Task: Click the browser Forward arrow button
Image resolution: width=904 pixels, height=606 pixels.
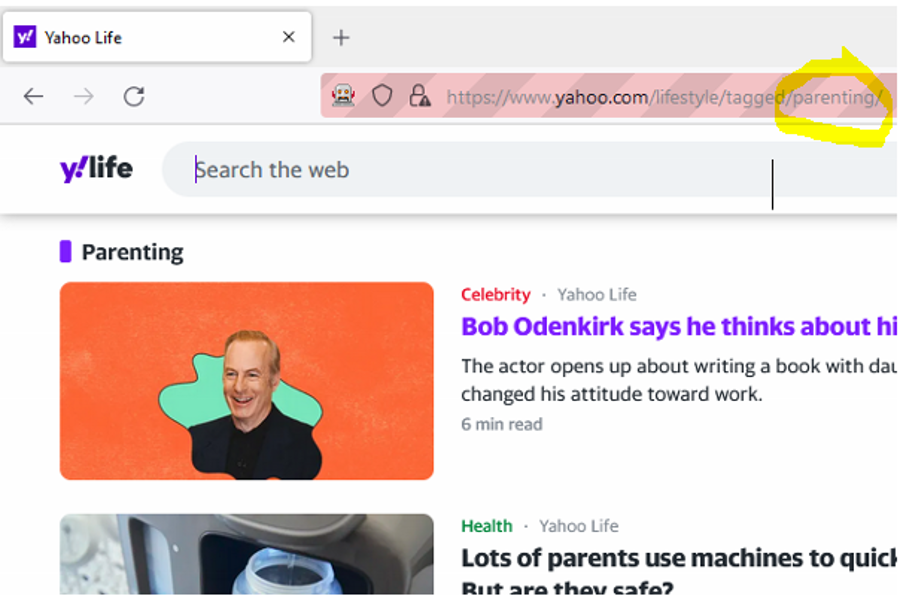Action: tap(84, 96)
